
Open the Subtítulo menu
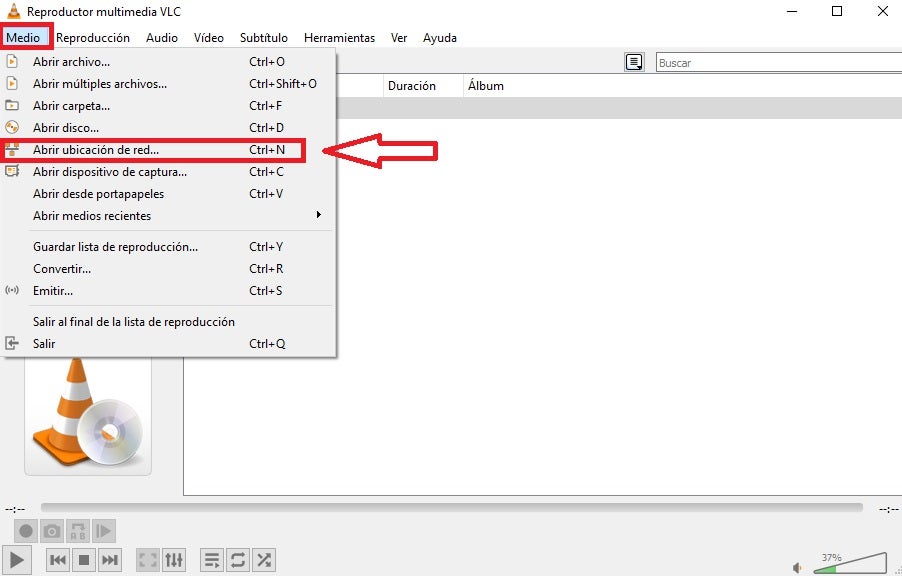click(x=263, y=38)
